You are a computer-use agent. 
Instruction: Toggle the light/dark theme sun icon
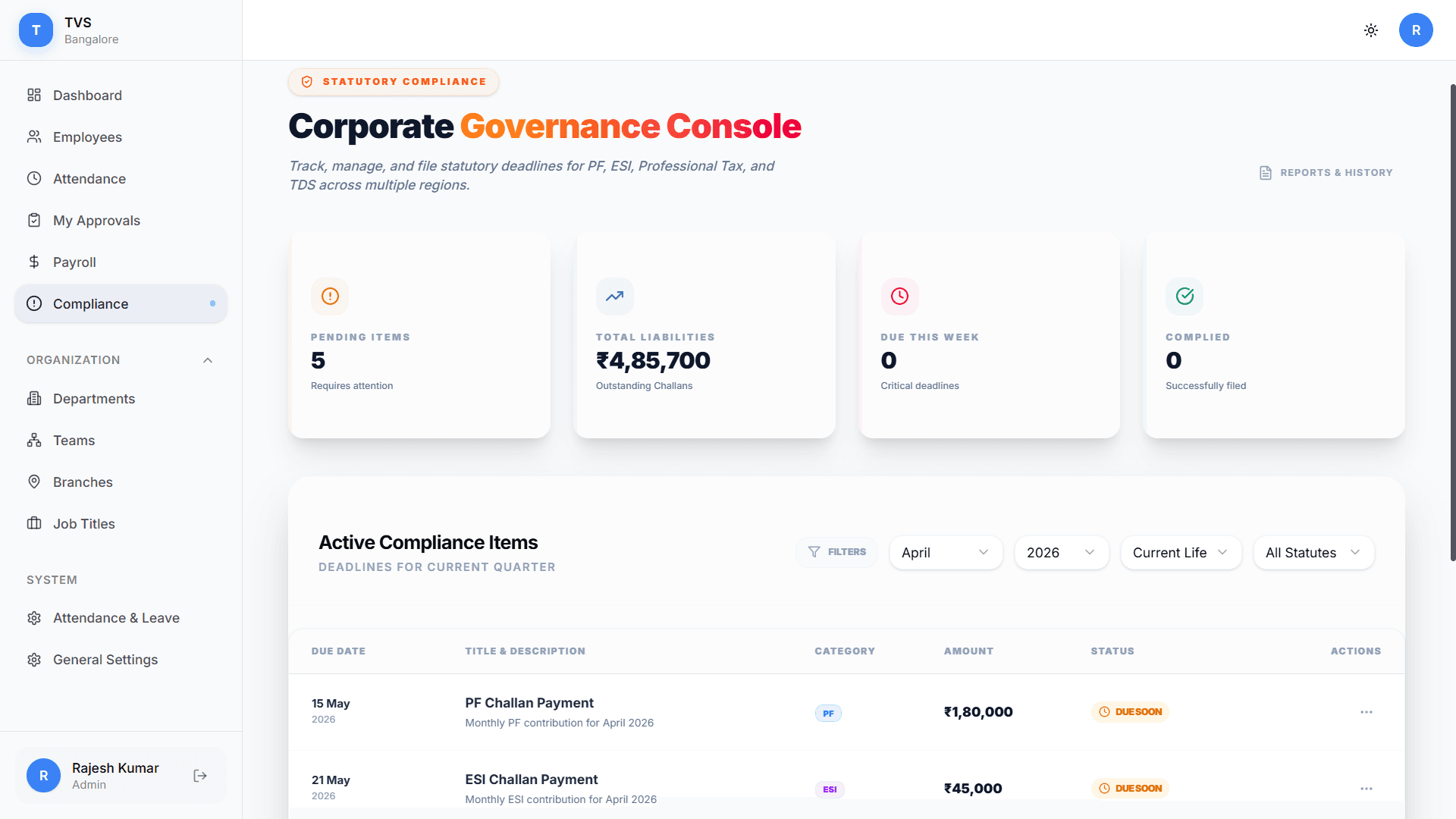pos(1371,30)
